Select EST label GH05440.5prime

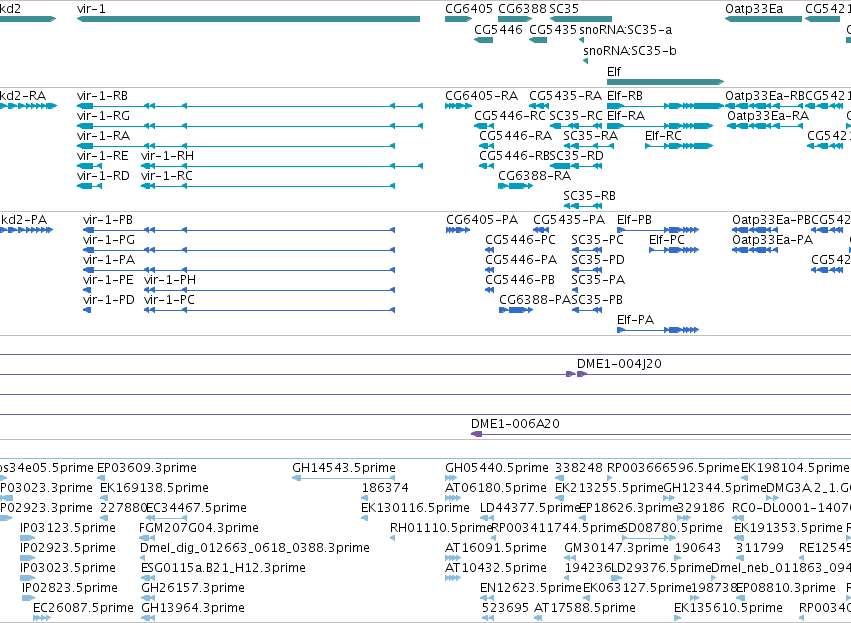(x=497, y=468)
